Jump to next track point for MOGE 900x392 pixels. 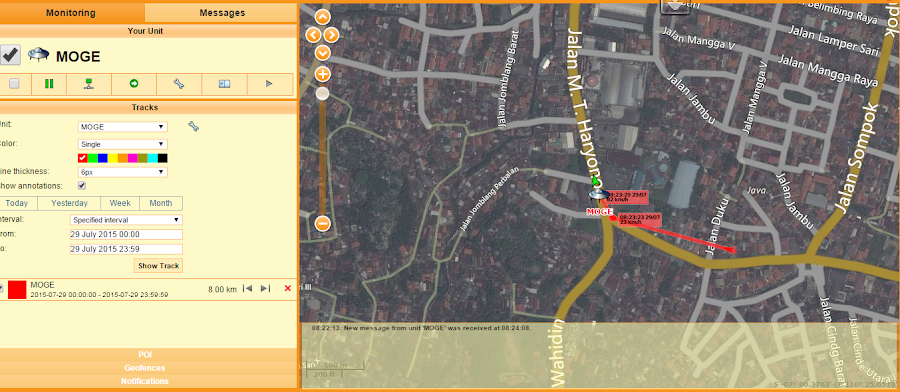(265, 288)
